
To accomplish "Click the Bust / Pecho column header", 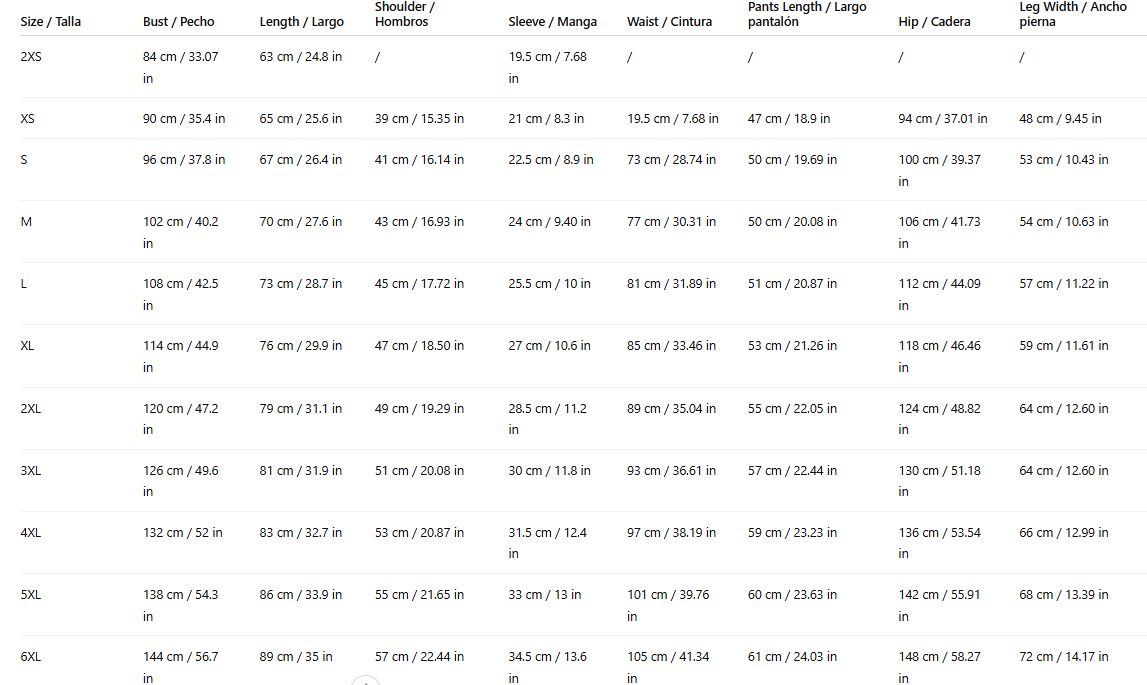I will click(x=178, y=22).
